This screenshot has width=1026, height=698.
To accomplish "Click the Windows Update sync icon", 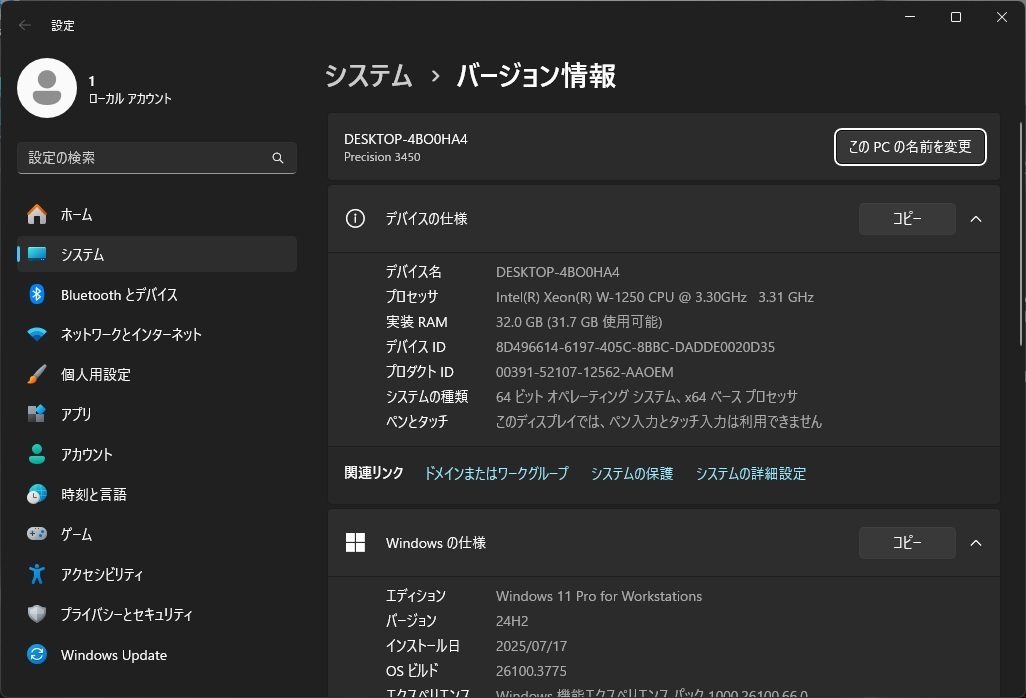I will [x=37, y=654].
